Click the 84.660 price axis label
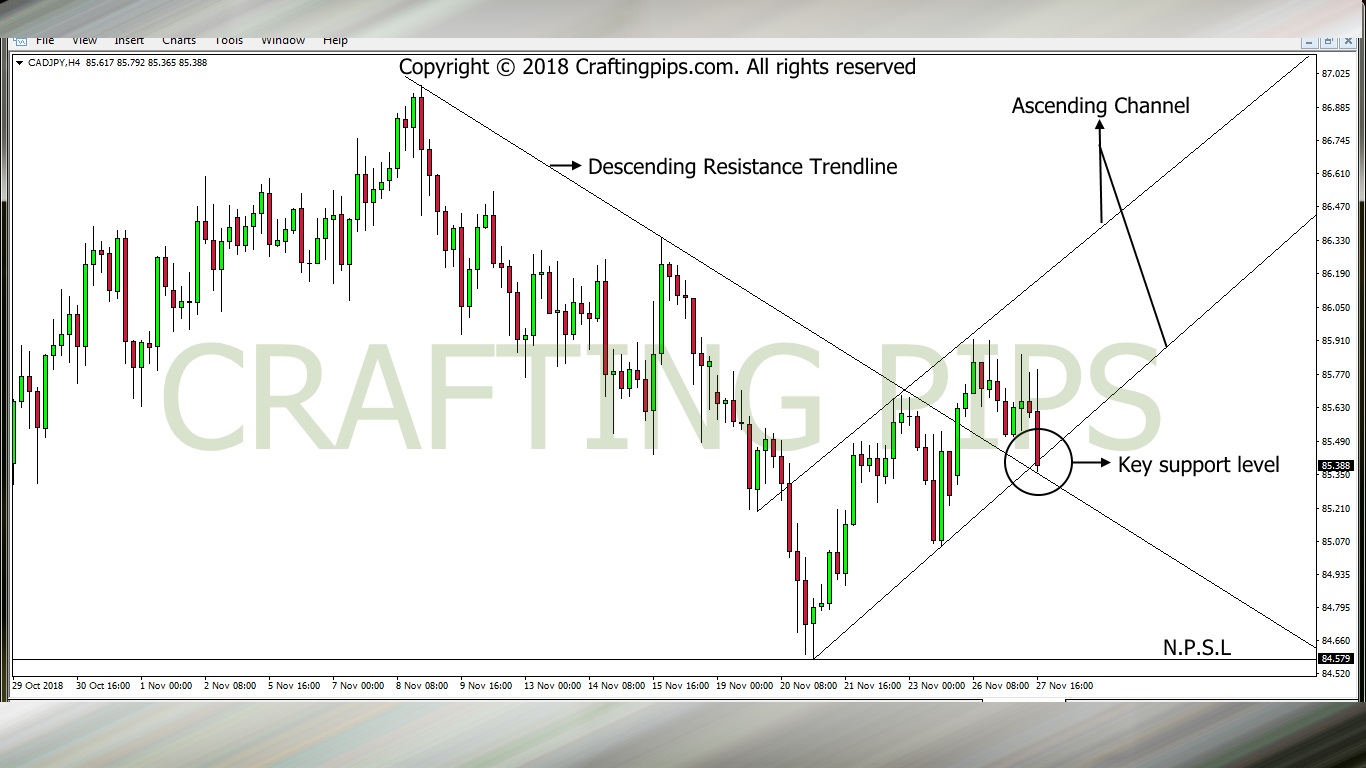 [1336, 641]
